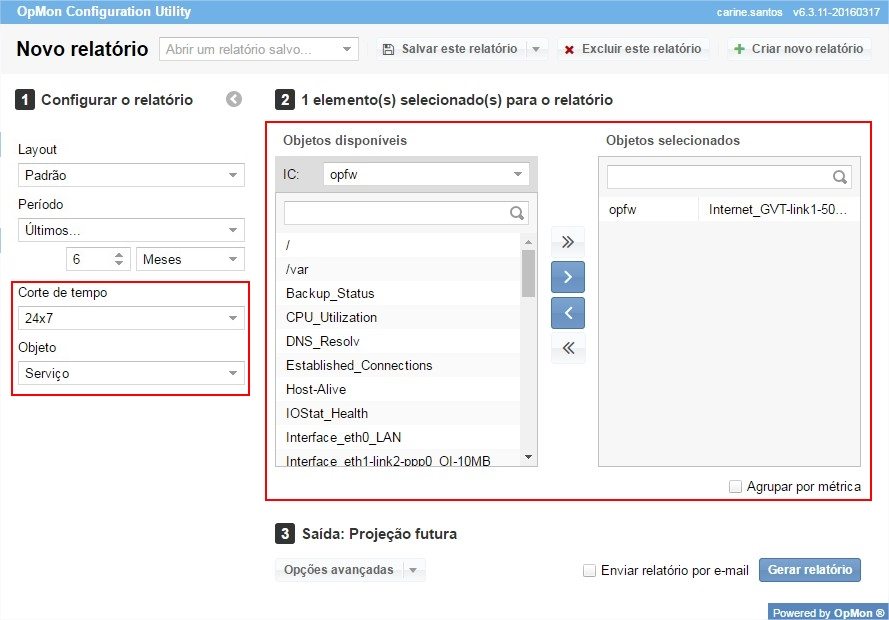Open the IC opfw combo box

427,174
